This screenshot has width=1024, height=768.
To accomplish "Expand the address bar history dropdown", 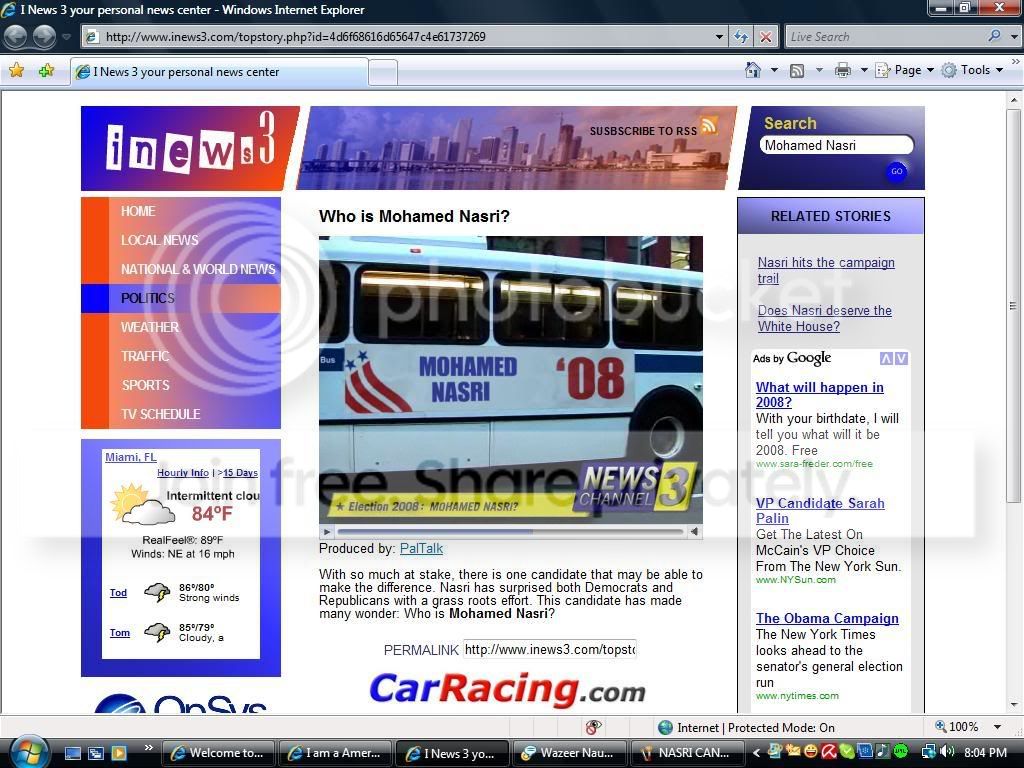I will click(719, 37).
